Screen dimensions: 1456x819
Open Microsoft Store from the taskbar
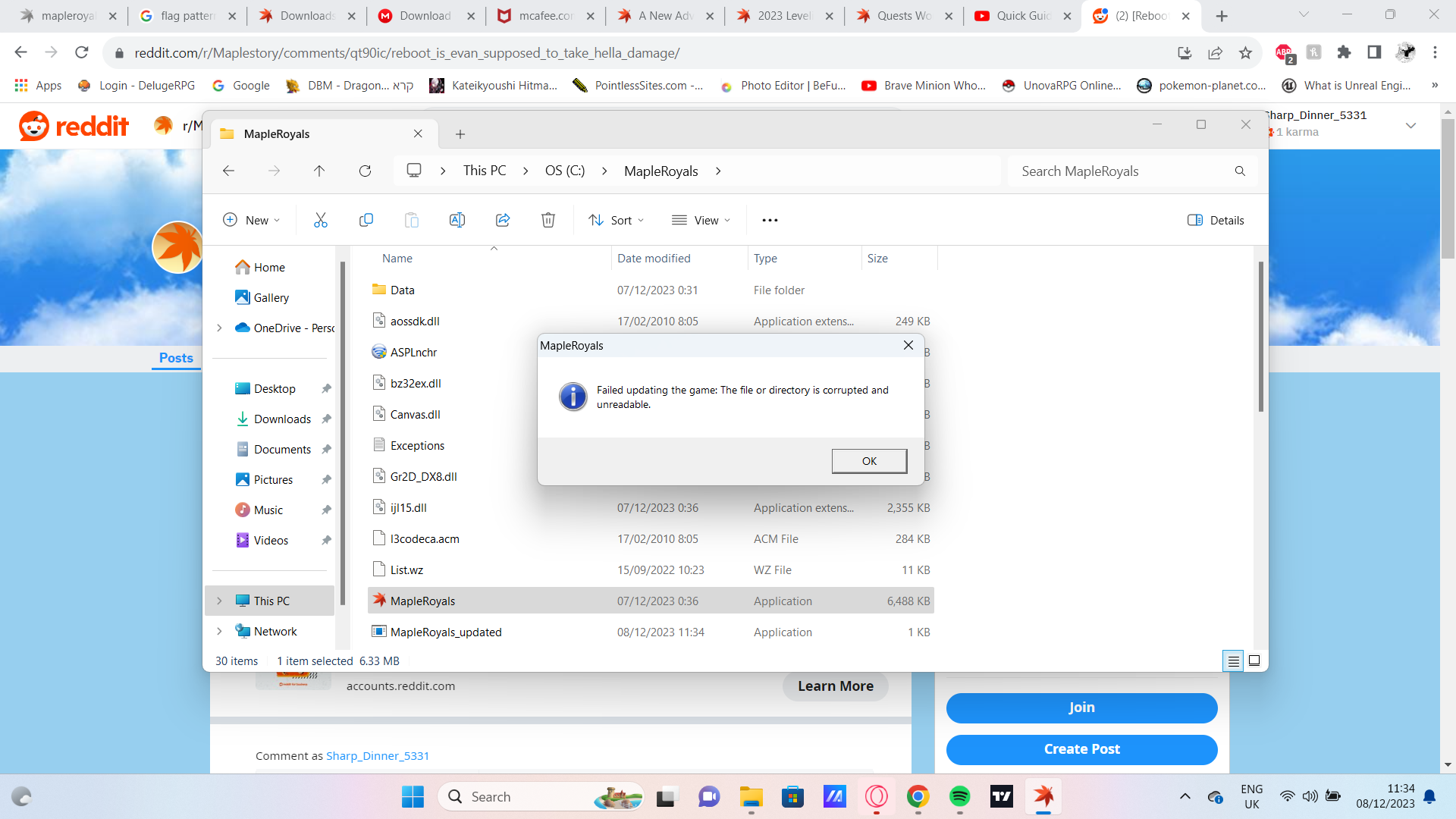(x=792, y=796)
